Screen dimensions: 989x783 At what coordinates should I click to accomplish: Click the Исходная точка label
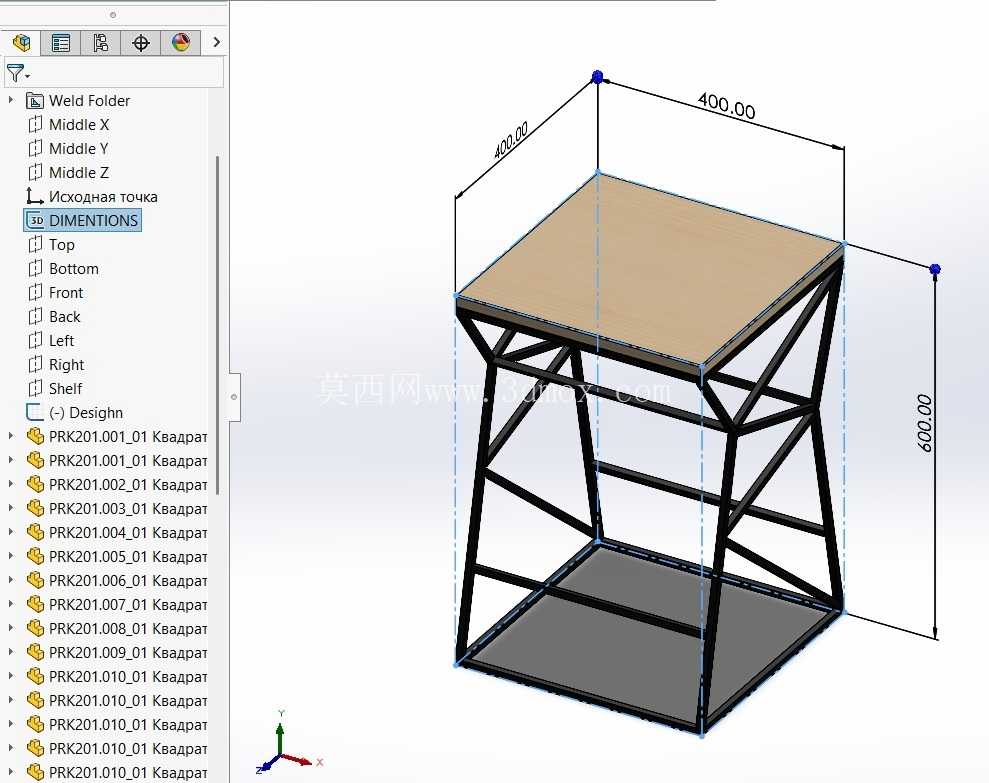pos(103,196)
